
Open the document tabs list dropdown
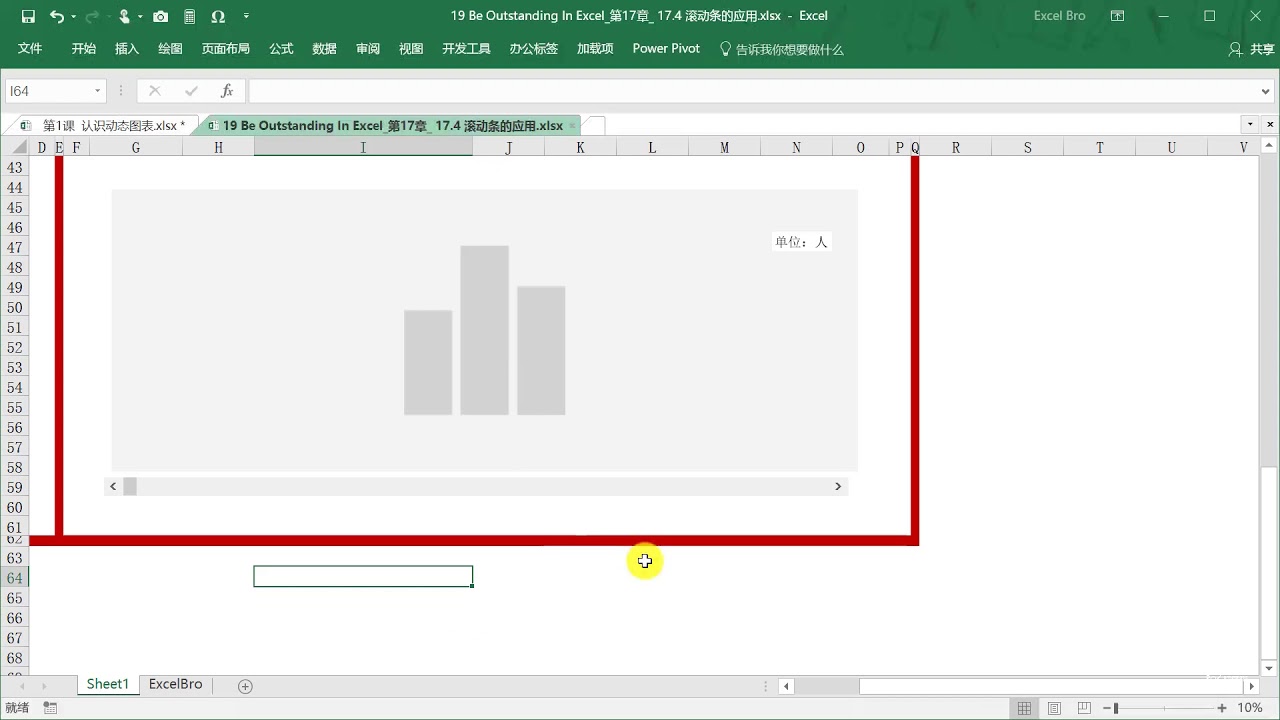click(1250, 125)
